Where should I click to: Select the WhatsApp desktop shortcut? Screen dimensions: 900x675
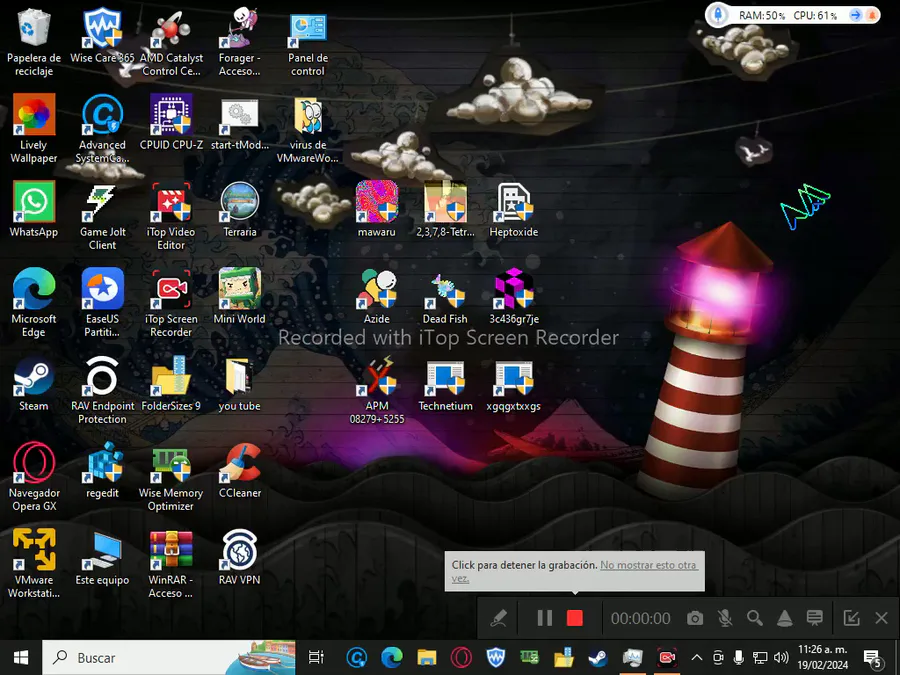pos(34,210)
